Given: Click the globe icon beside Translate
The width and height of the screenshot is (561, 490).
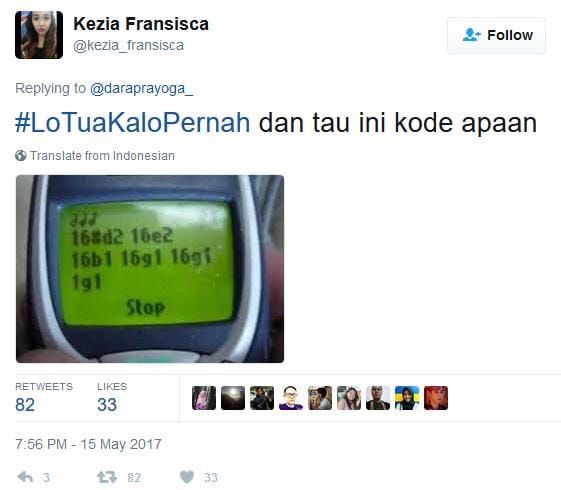Looking at the screenshot, I should click(21, 156).
